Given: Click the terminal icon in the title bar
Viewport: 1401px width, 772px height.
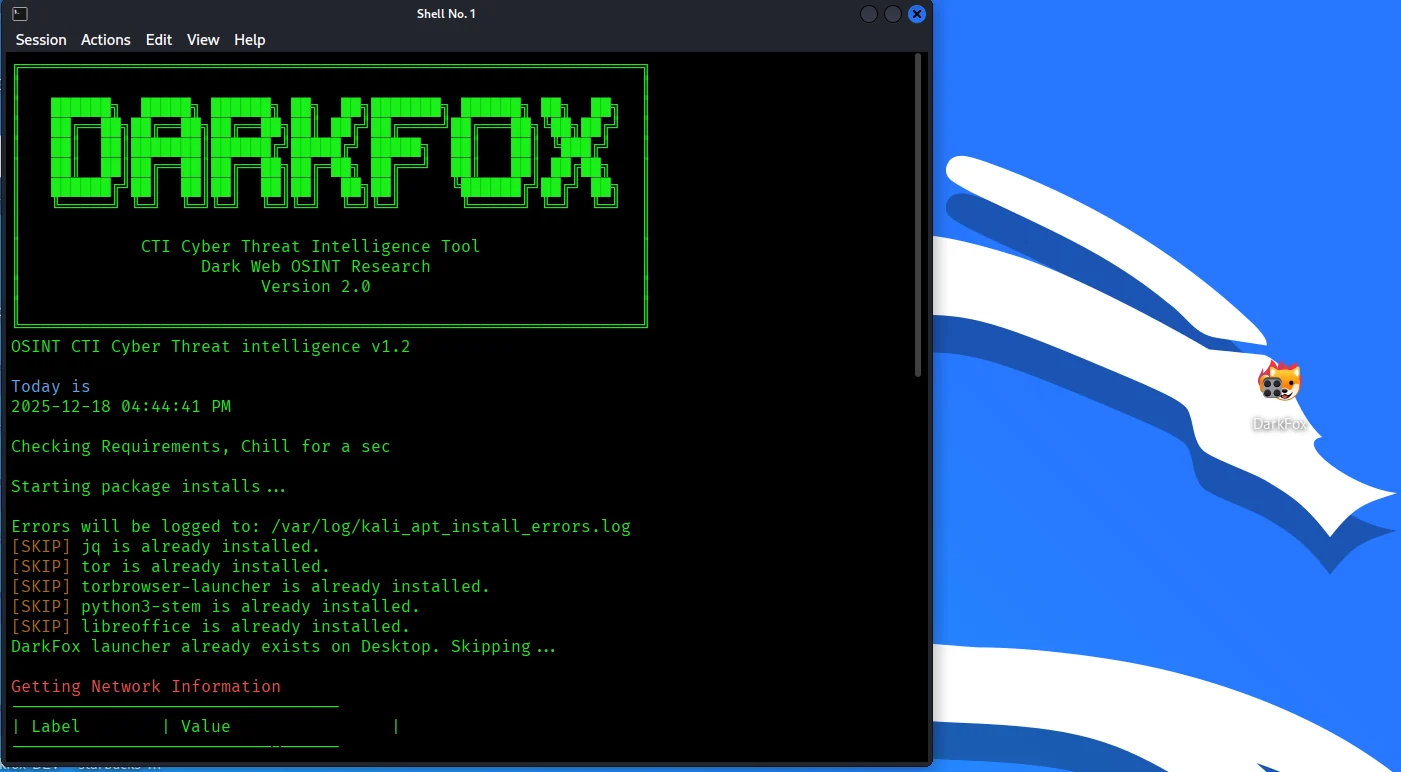Looking at the screenshot, I should [20, 14].
